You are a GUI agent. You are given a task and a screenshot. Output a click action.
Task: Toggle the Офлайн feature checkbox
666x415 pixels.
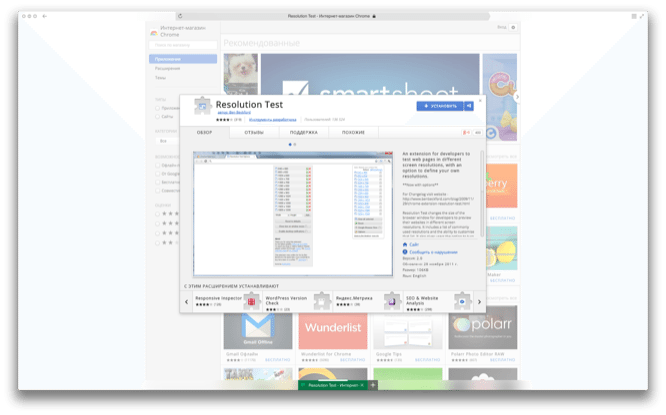(x=158, y=165)
